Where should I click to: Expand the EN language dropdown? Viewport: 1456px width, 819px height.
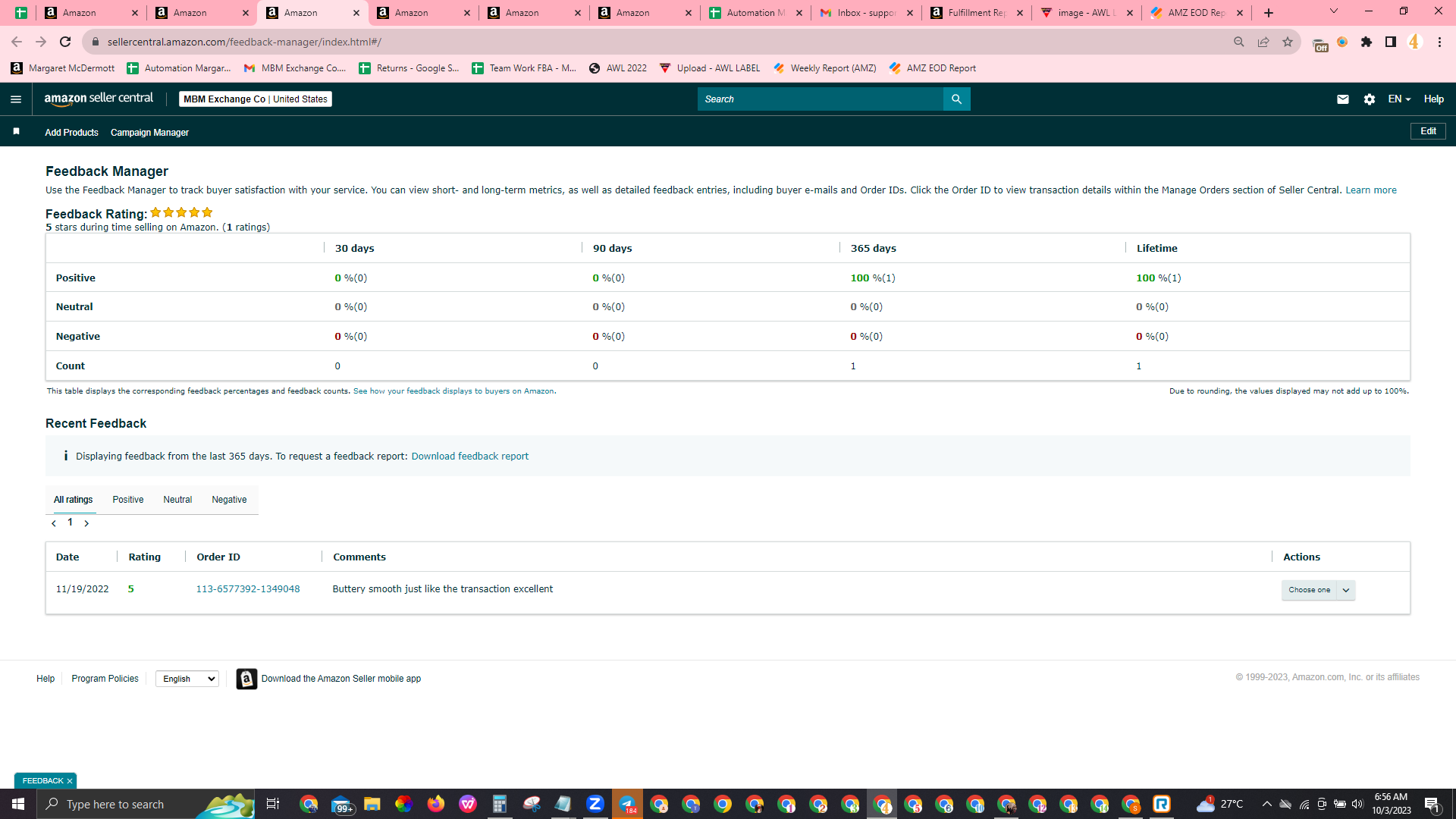click(x=1399, y=99)
